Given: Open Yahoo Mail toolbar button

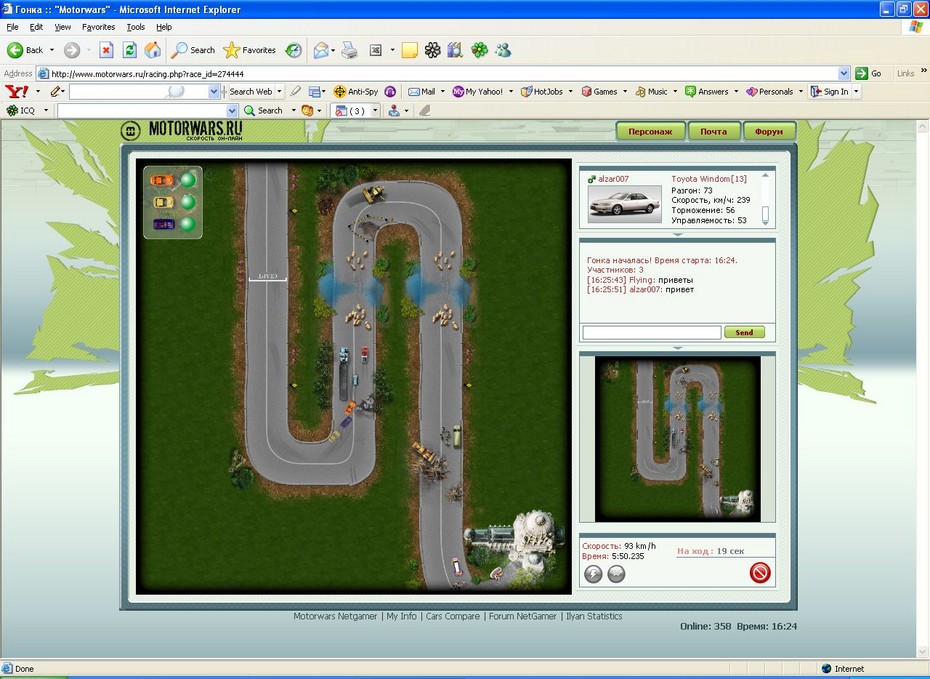Looking at the screenshot, I should (x=422, y=91).
